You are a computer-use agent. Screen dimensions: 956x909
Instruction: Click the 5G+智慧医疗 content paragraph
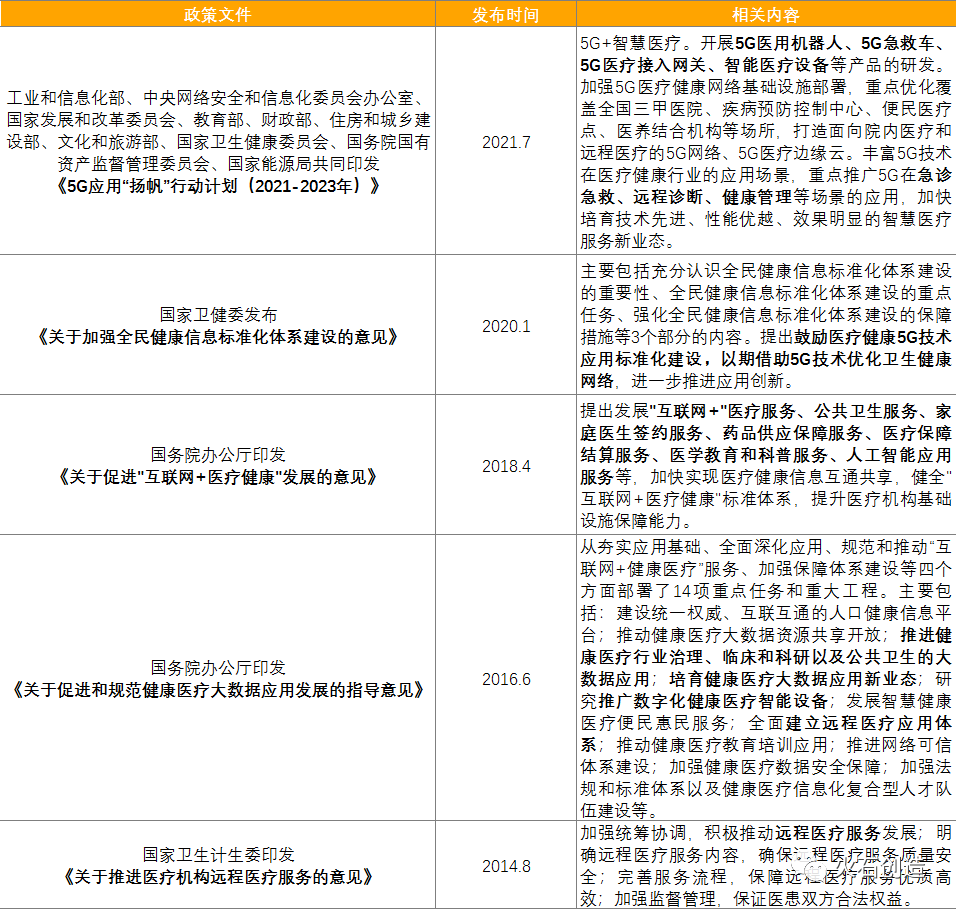click(x=765, y=141)
